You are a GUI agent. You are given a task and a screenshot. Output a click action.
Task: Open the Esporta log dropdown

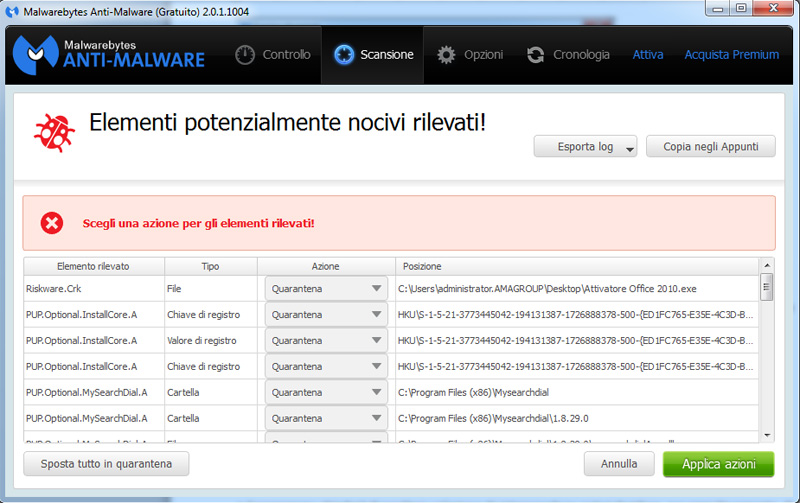pos(585,146)
